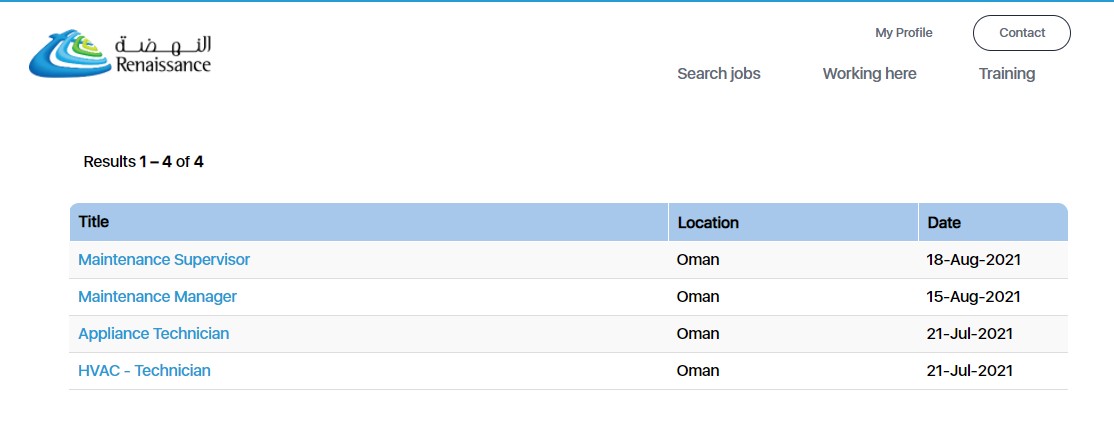
Task: Click Oman in Maintenance Manager row
Action: [x=698, y=296]
